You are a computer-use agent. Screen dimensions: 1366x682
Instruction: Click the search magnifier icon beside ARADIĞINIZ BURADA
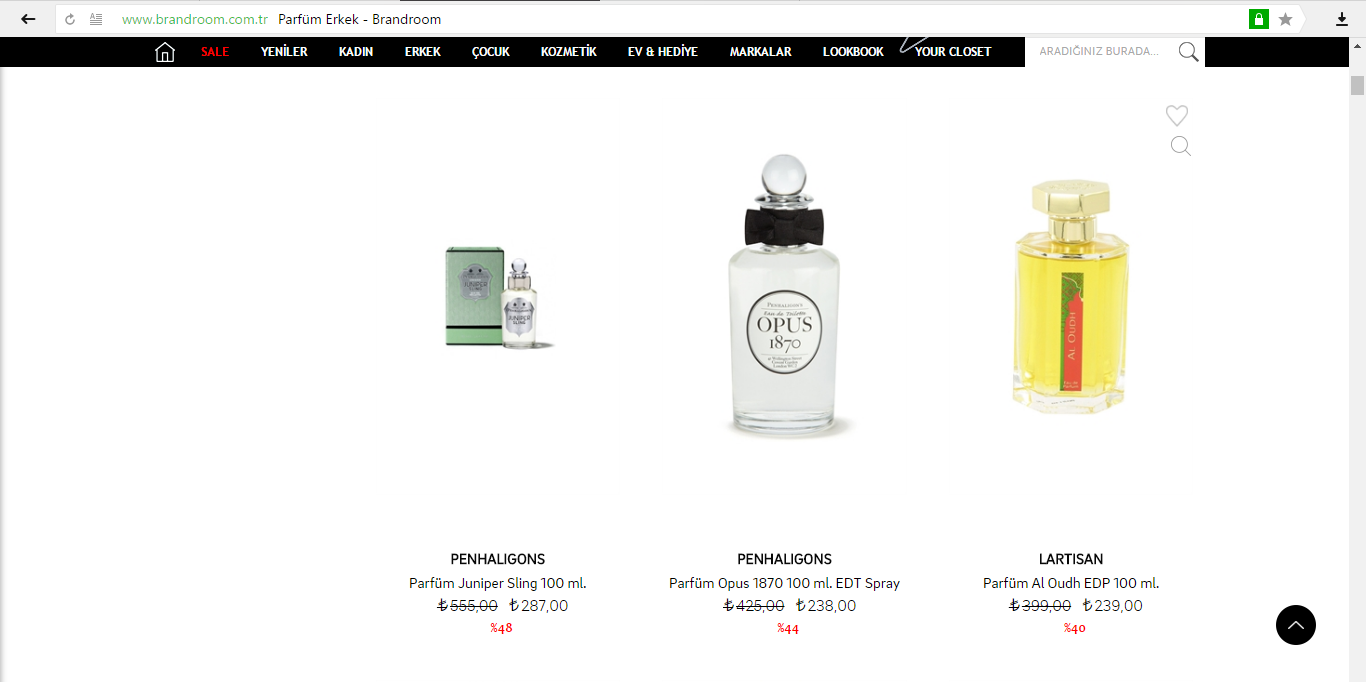tap(1188, 52)
